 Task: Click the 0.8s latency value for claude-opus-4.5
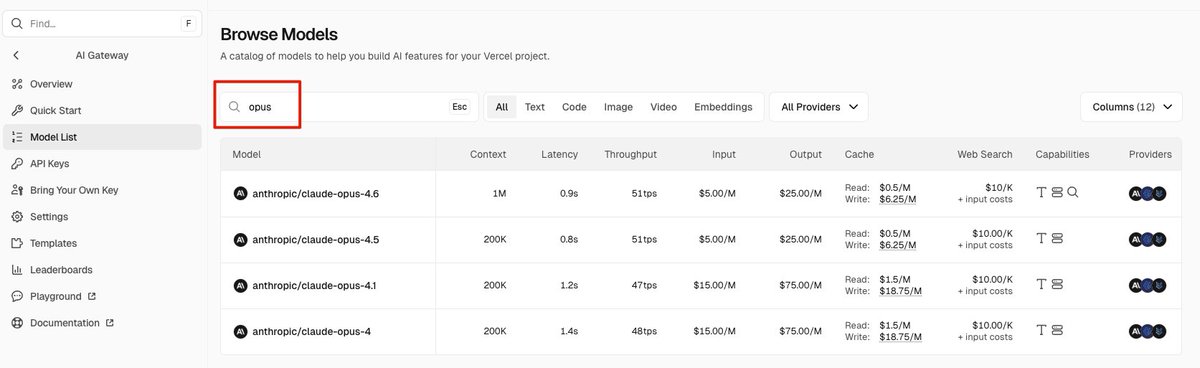coord(569,239)
